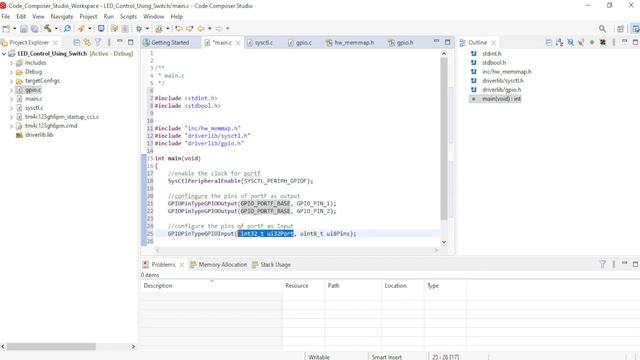Select gpio.c in Project Explorer
Viewport: 640px width, 360px height.
[x=33, y=90]
